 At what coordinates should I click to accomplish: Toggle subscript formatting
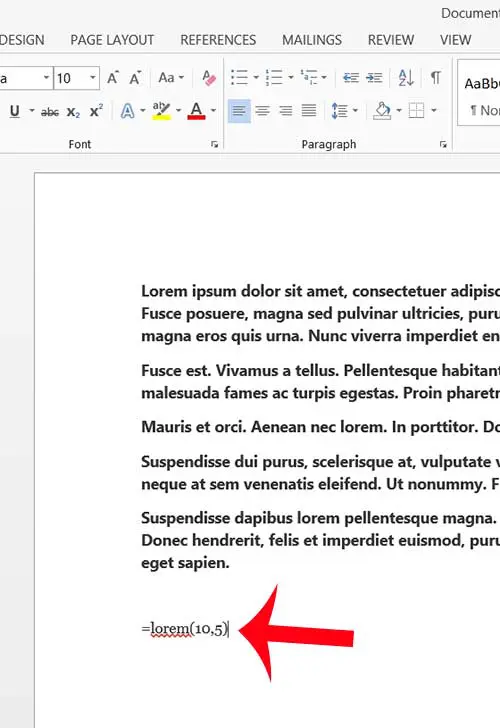[x=73, y=112]
